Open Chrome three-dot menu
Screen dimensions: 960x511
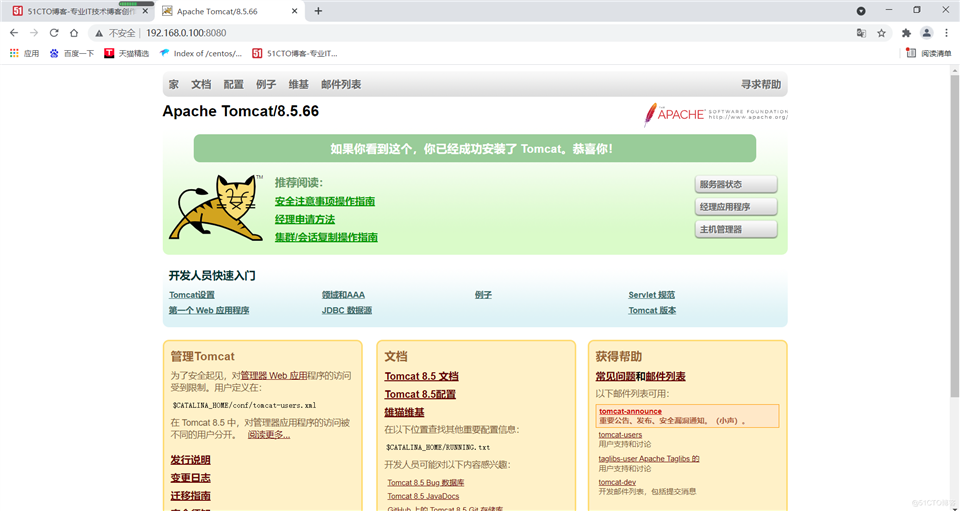click(x=947, y=33)
